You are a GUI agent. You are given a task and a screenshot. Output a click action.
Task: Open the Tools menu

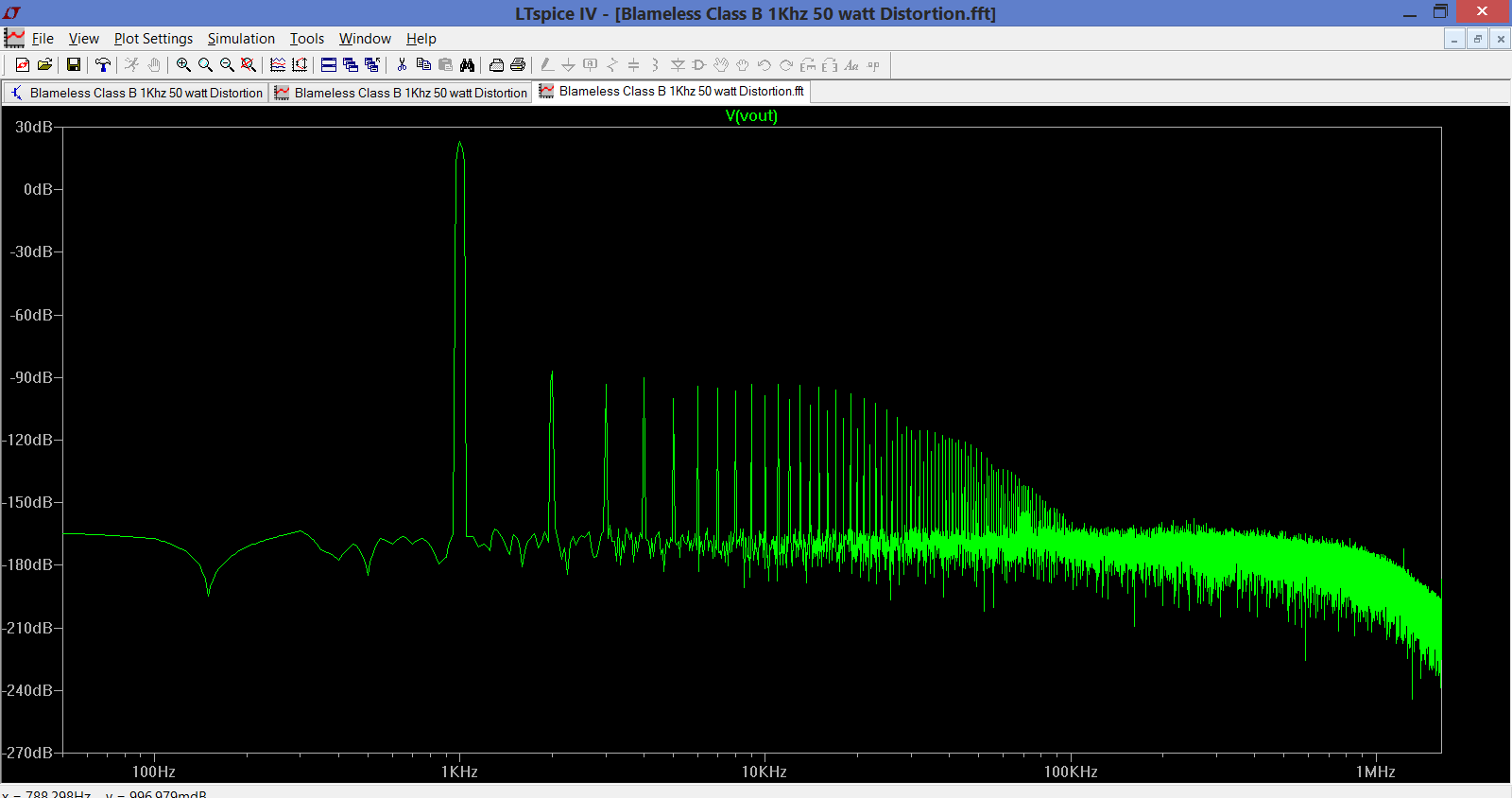click(306, 39)
